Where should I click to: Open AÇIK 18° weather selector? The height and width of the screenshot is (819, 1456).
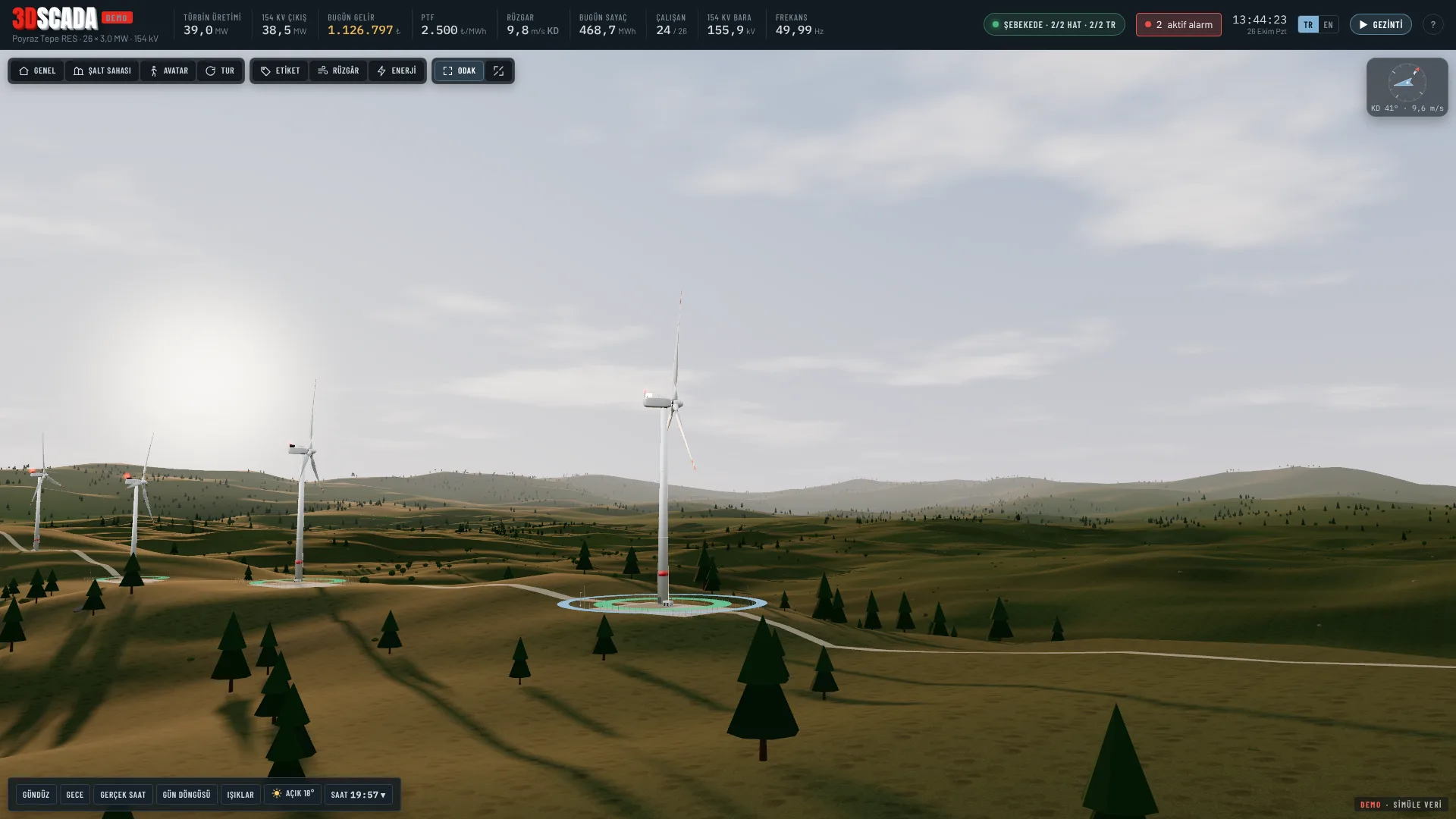(293, 793)
